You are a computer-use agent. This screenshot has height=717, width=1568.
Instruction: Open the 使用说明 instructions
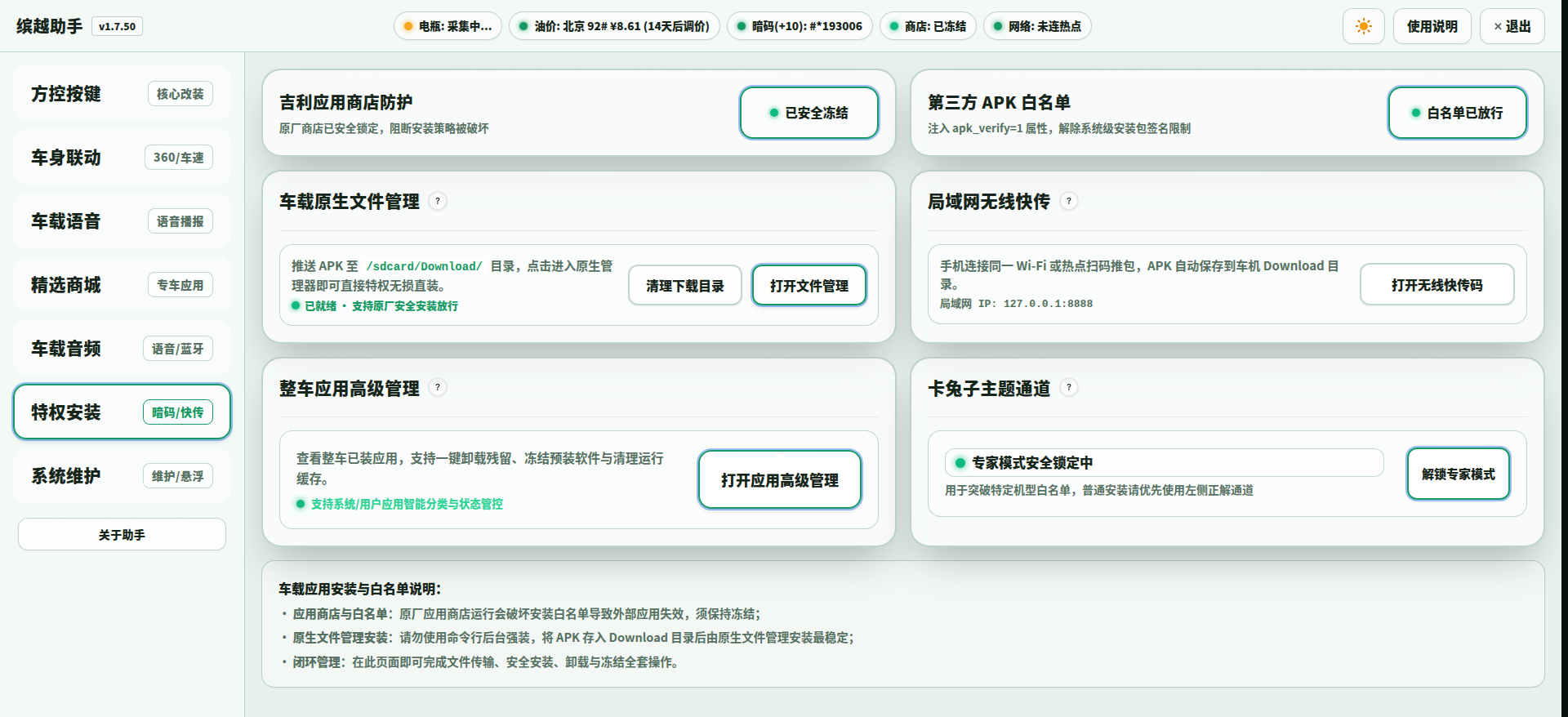(x=1432, y=26)
